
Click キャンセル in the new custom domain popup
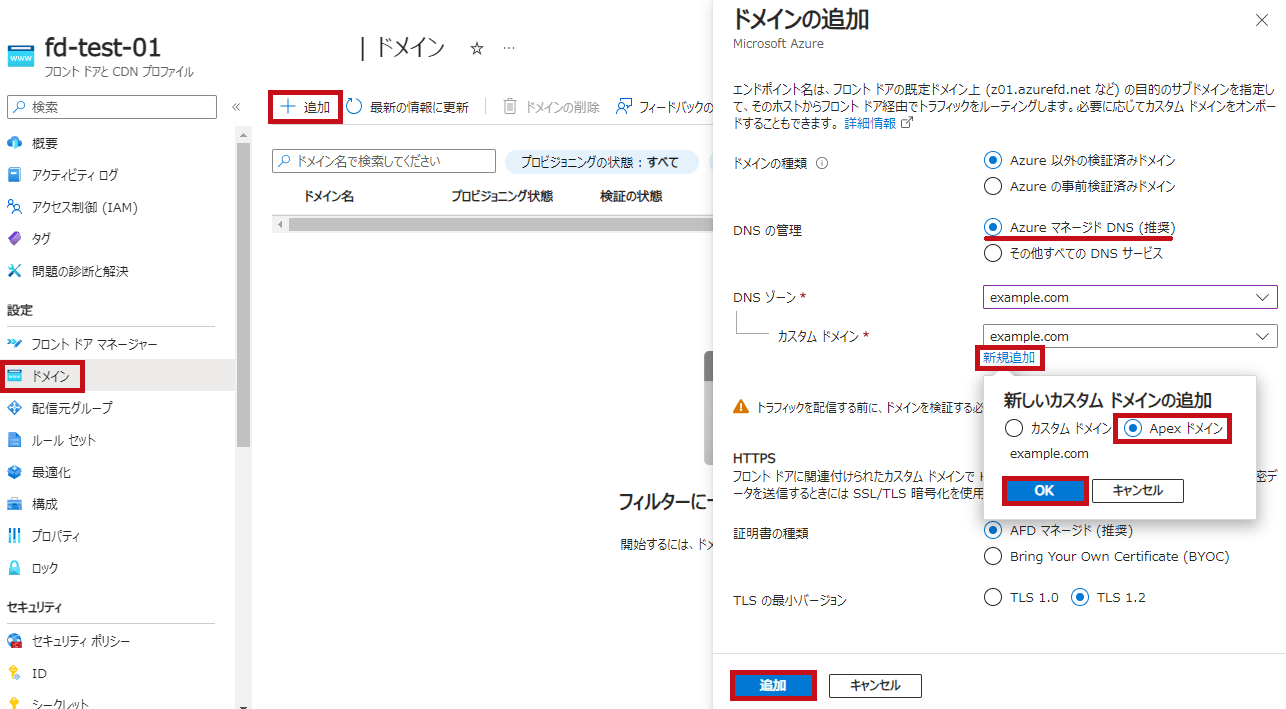point(1138,491)
